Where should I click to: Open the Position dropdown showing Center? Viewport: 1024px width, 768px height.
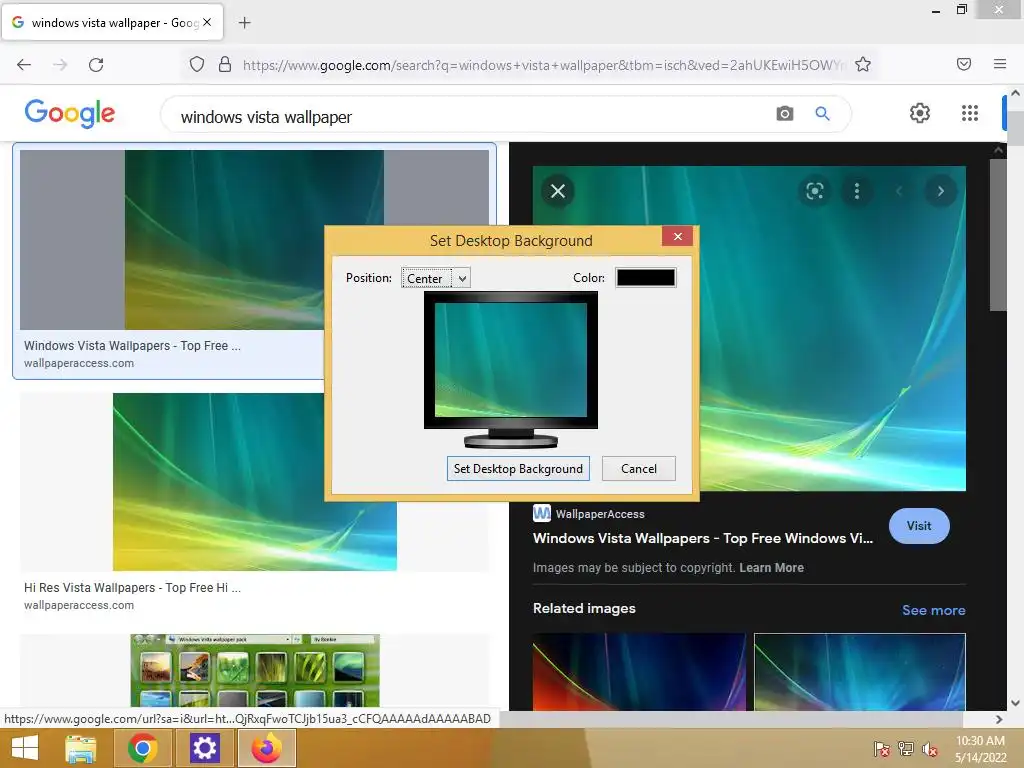[x=436, y=278]
